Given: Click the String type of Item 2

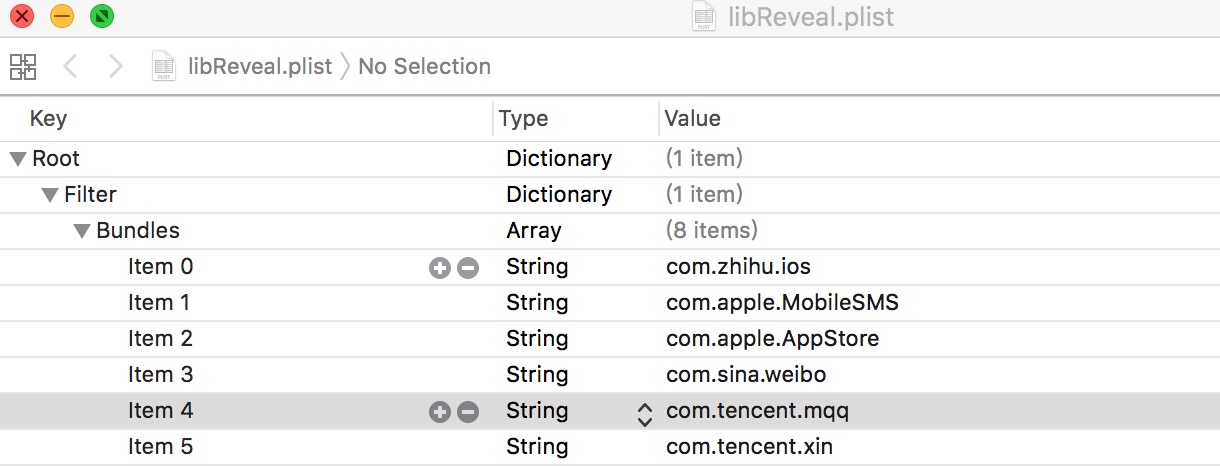Looking at the screenshot, I should [537, 339].
